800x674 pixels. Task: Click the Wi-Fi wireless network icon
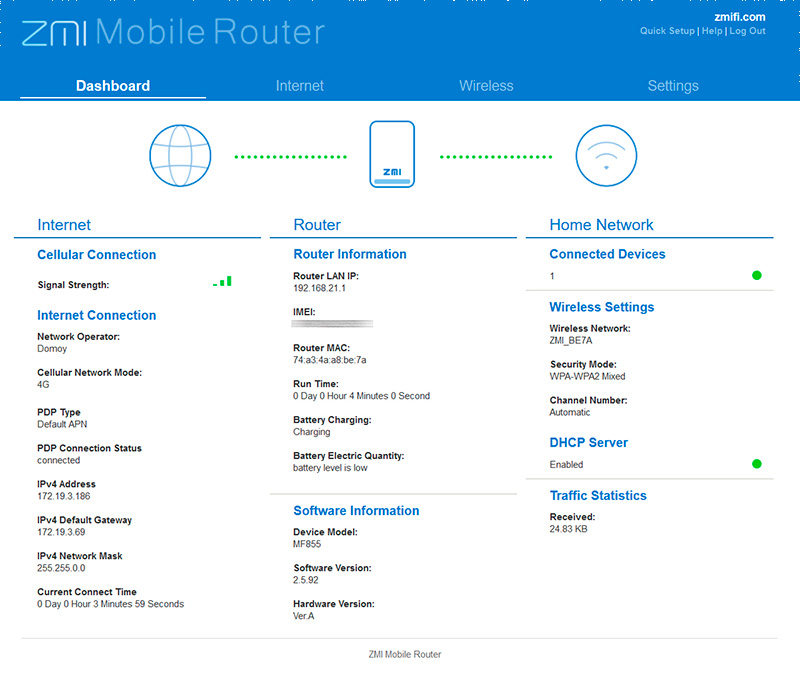point(606,157)
